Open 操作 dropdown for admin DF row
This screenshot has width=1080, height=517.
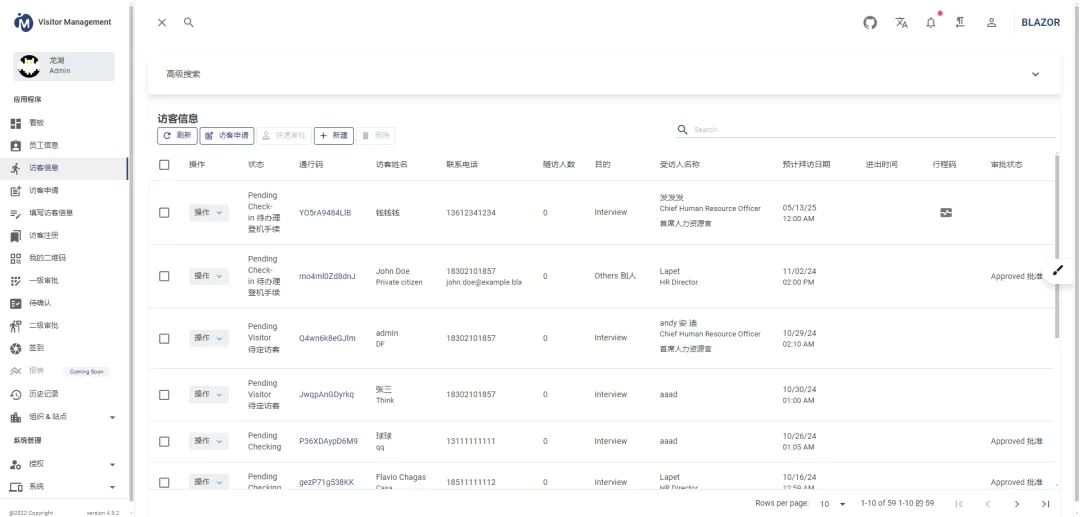209,338
